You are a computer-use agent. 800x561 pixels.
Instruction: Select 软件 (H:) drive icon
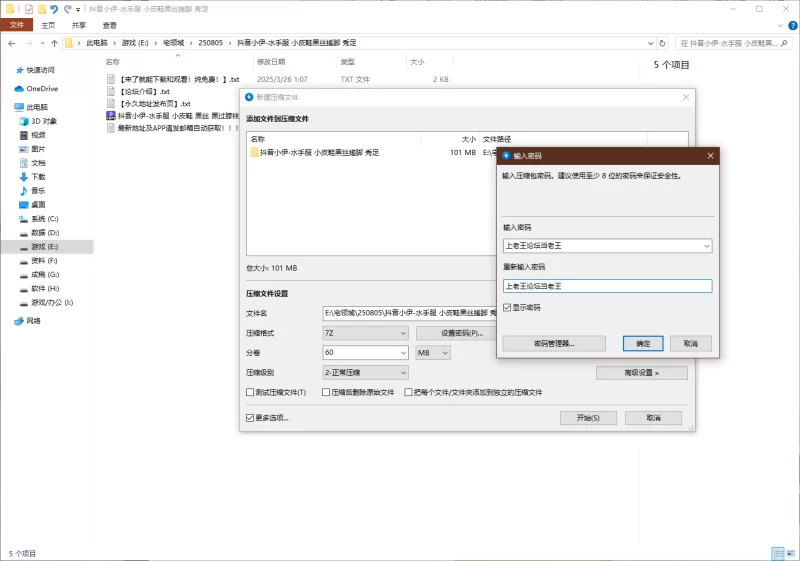coord(23,289)
